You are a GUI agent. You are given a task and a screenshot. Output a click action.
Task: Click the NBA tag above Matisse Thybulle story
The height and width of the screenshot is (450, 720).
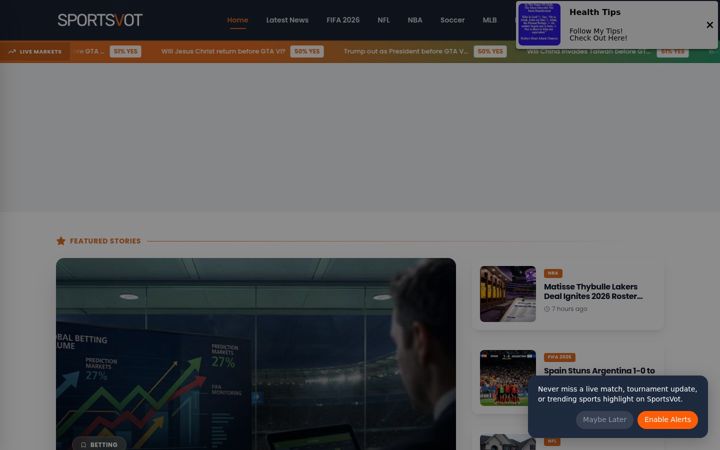[553, 273]
